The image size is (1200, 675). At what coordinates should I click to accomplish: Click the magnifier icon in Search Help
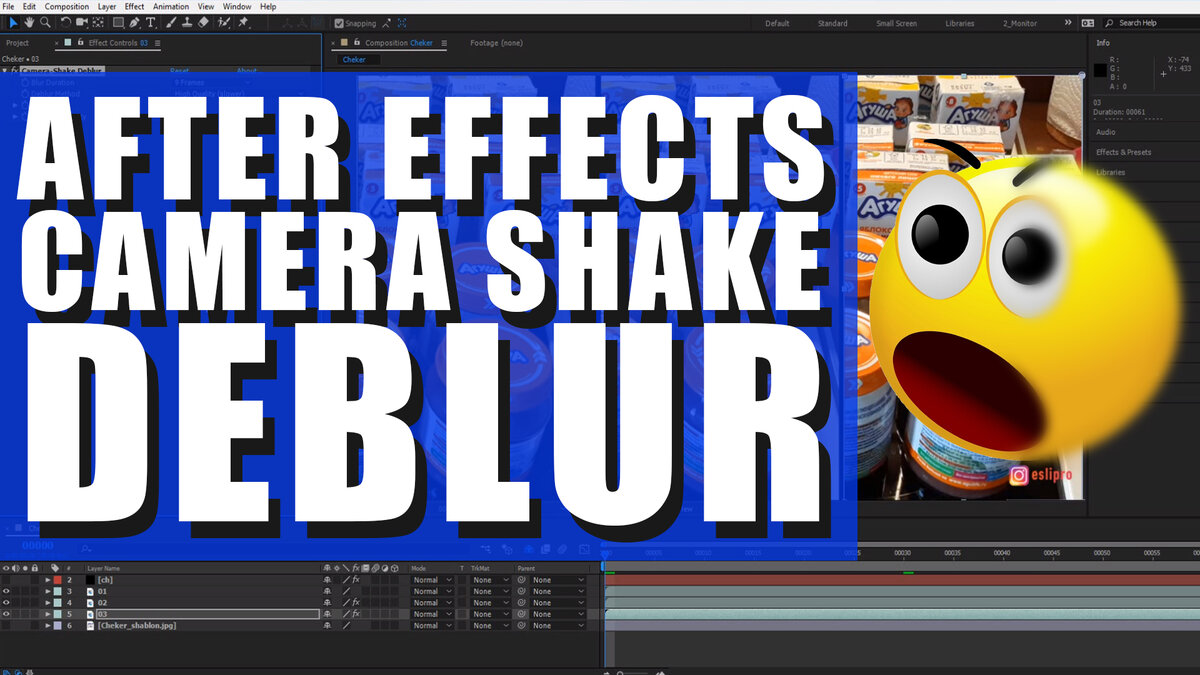pyautogui.click(x=1111, y=23)
